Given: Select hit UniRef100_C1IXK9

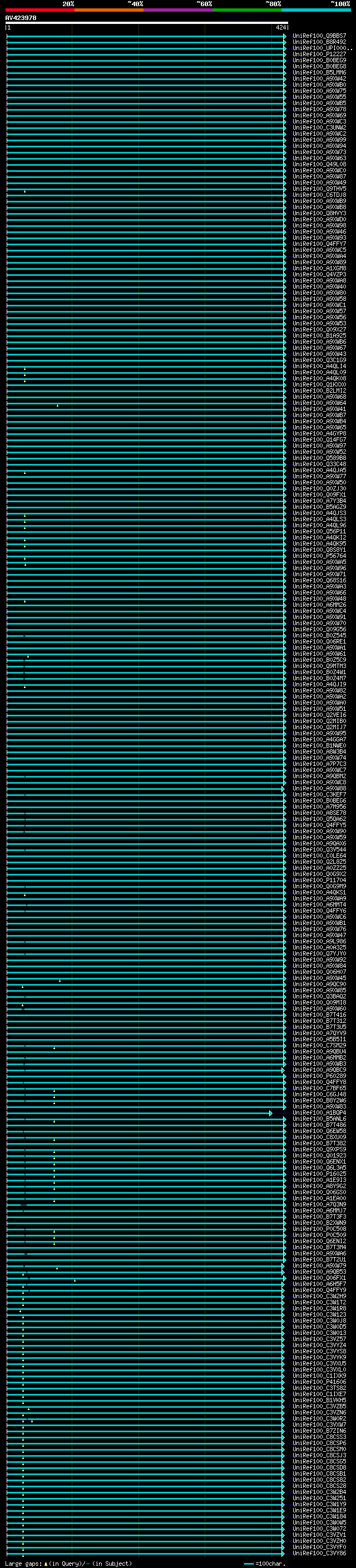Looking at the screenshot, I should 319,1376.
